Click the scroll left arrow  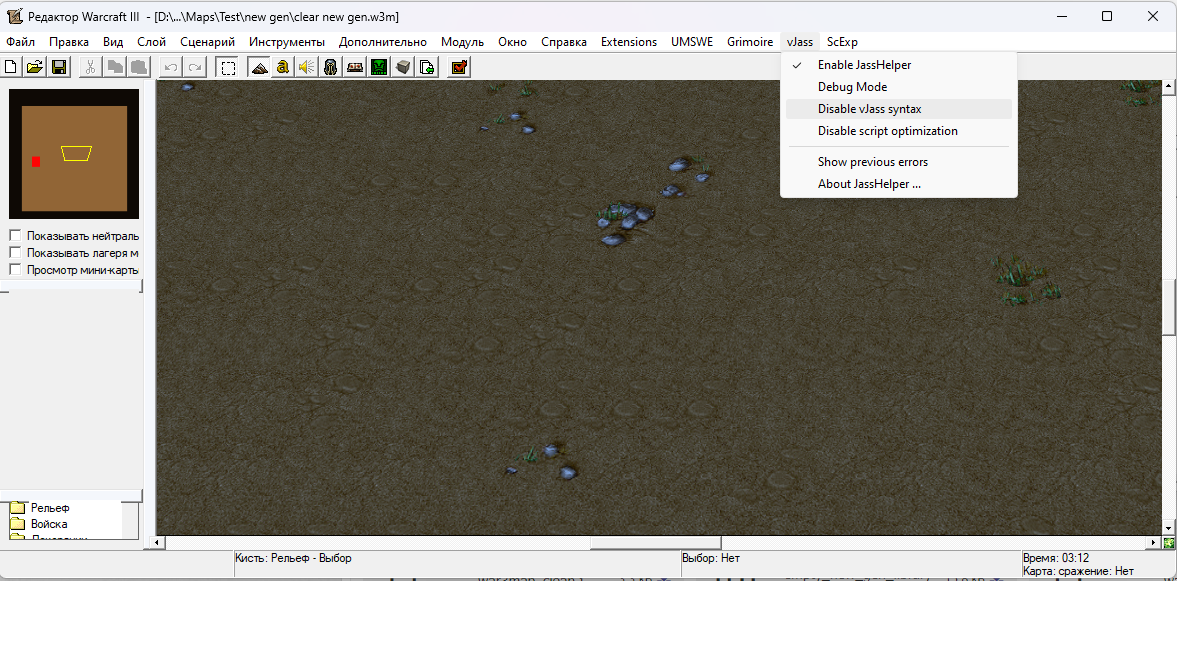pos(157,542)
